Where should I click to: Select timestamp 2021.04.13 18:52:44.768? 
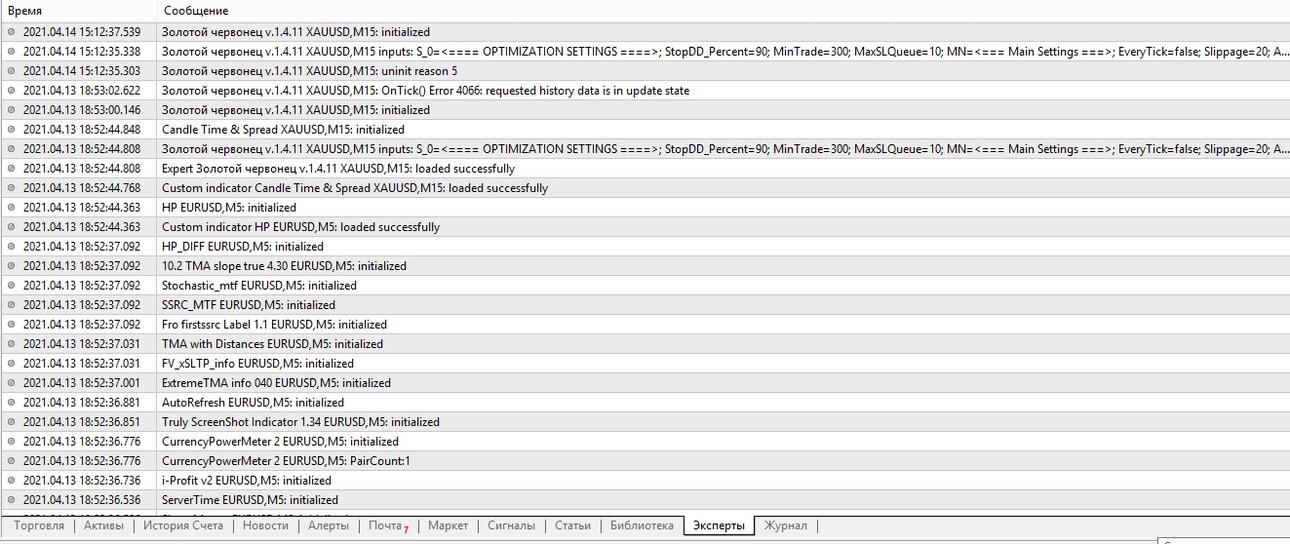[82, 188]
